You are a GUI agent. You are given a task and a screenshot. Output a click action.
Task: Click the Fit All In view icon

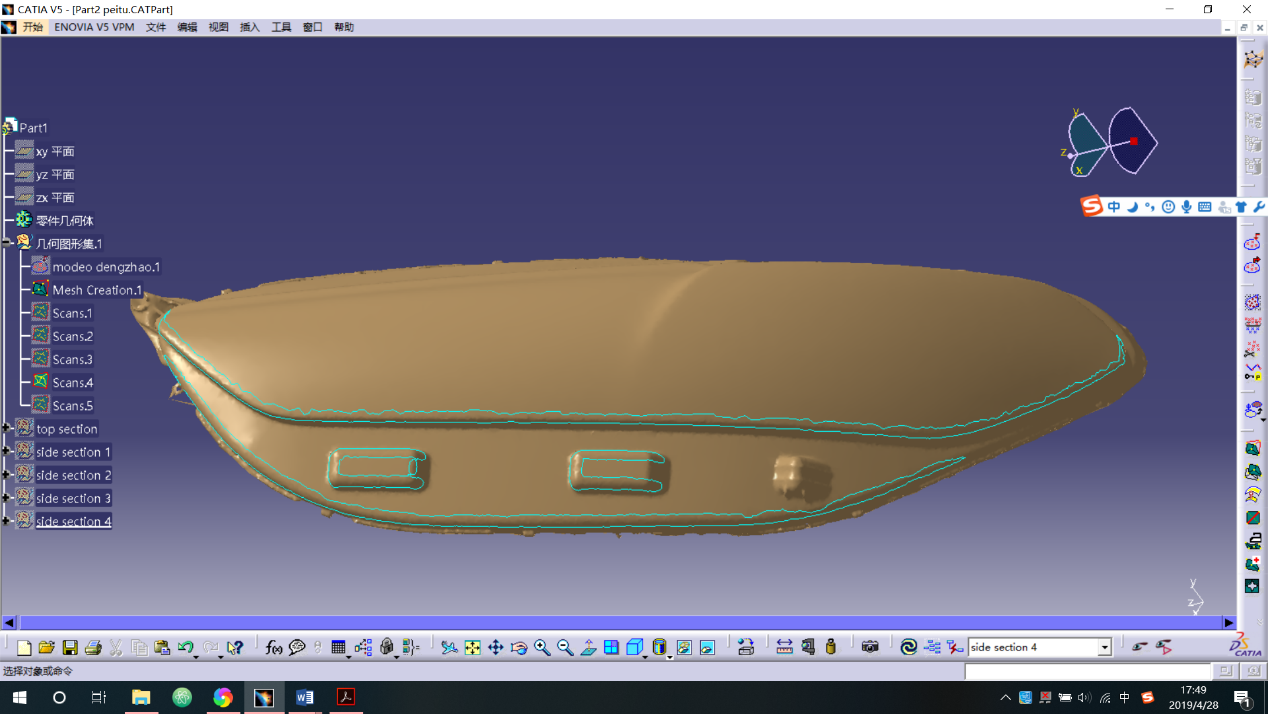click(473, 648)
